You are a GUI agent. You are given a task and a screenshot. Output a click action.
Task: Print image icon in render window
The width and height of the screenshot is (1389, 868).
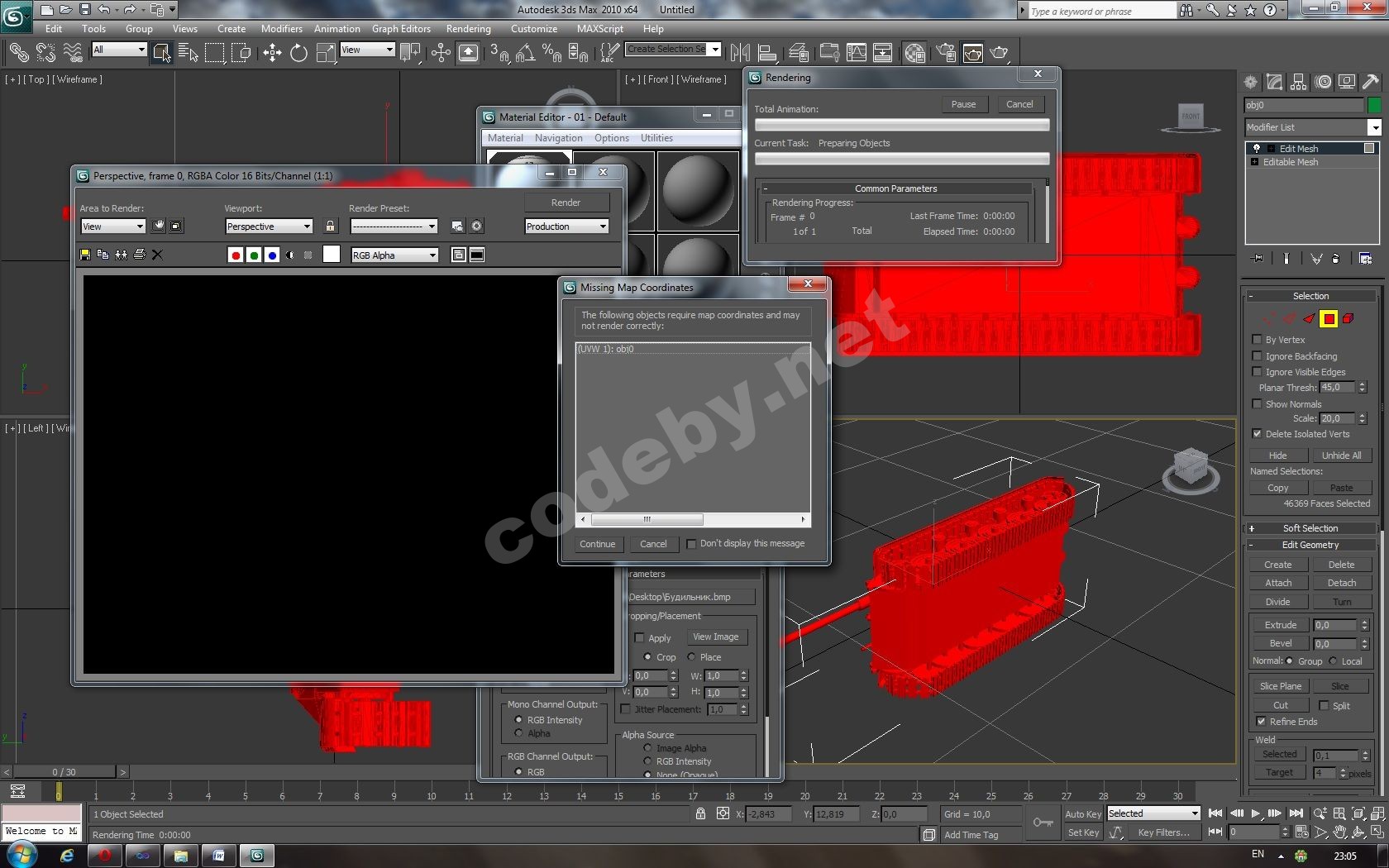[139, 255]
